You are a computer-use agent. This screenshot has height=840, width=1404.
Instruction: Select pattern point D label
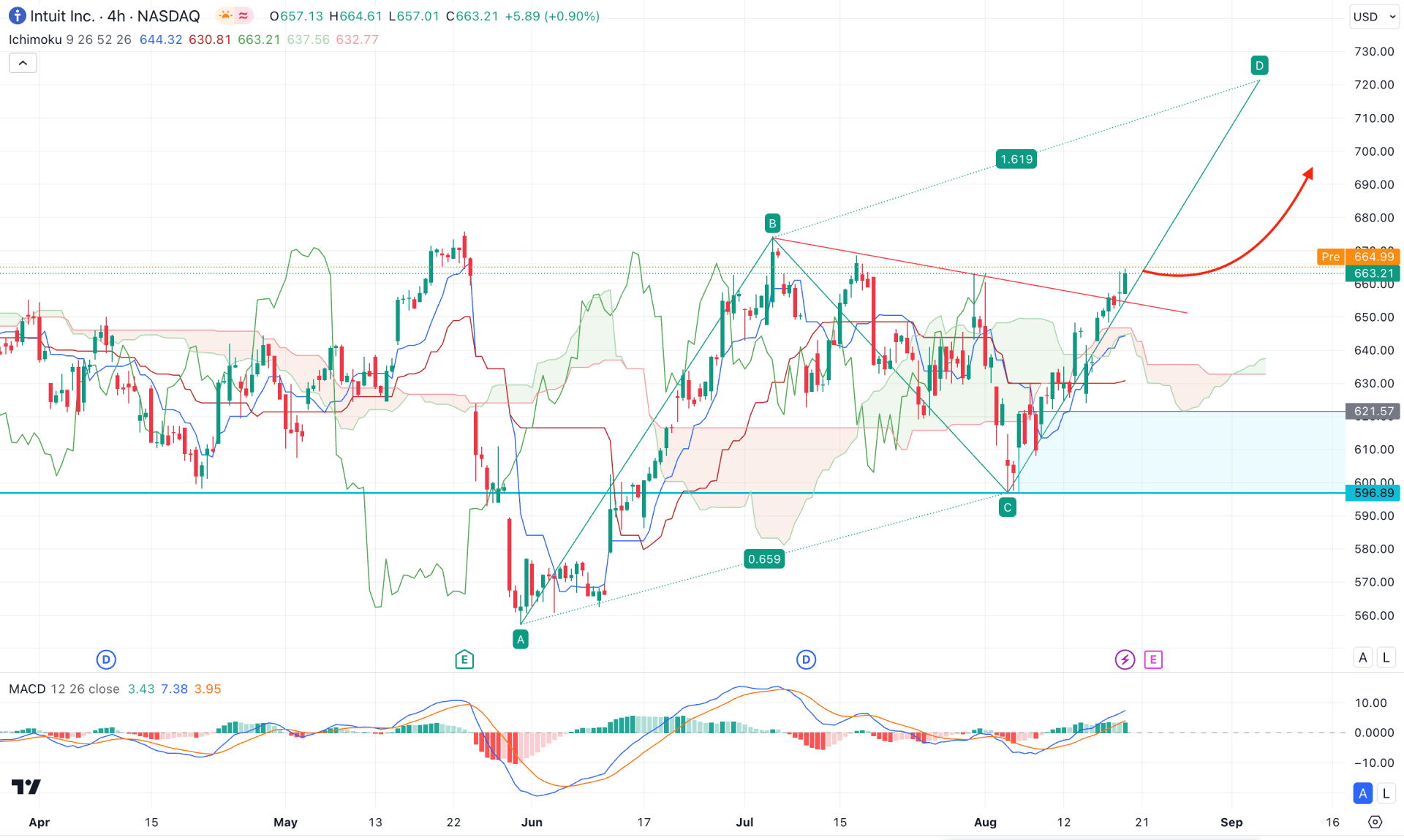point(1259,65)
